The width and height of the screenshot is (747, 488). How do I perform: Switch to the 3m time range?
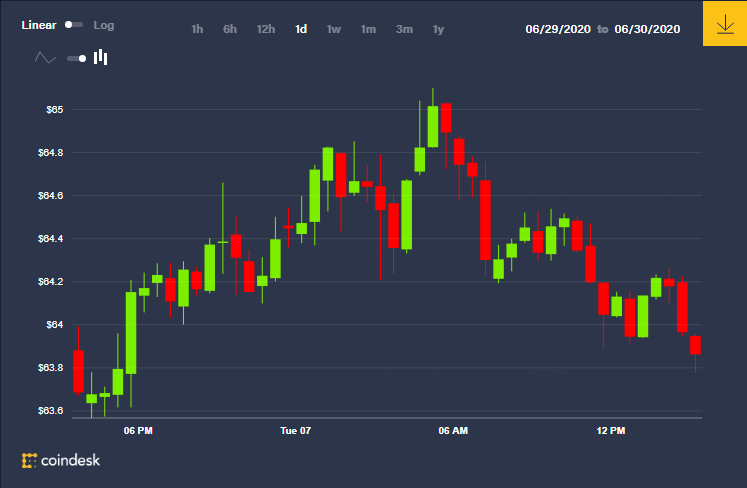404,29
